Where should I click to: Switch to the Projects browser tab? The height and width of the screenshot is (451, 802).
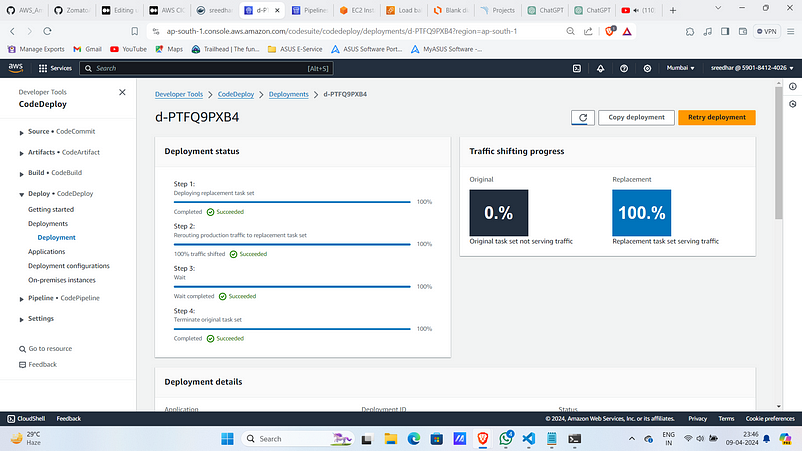pos(498,10)
